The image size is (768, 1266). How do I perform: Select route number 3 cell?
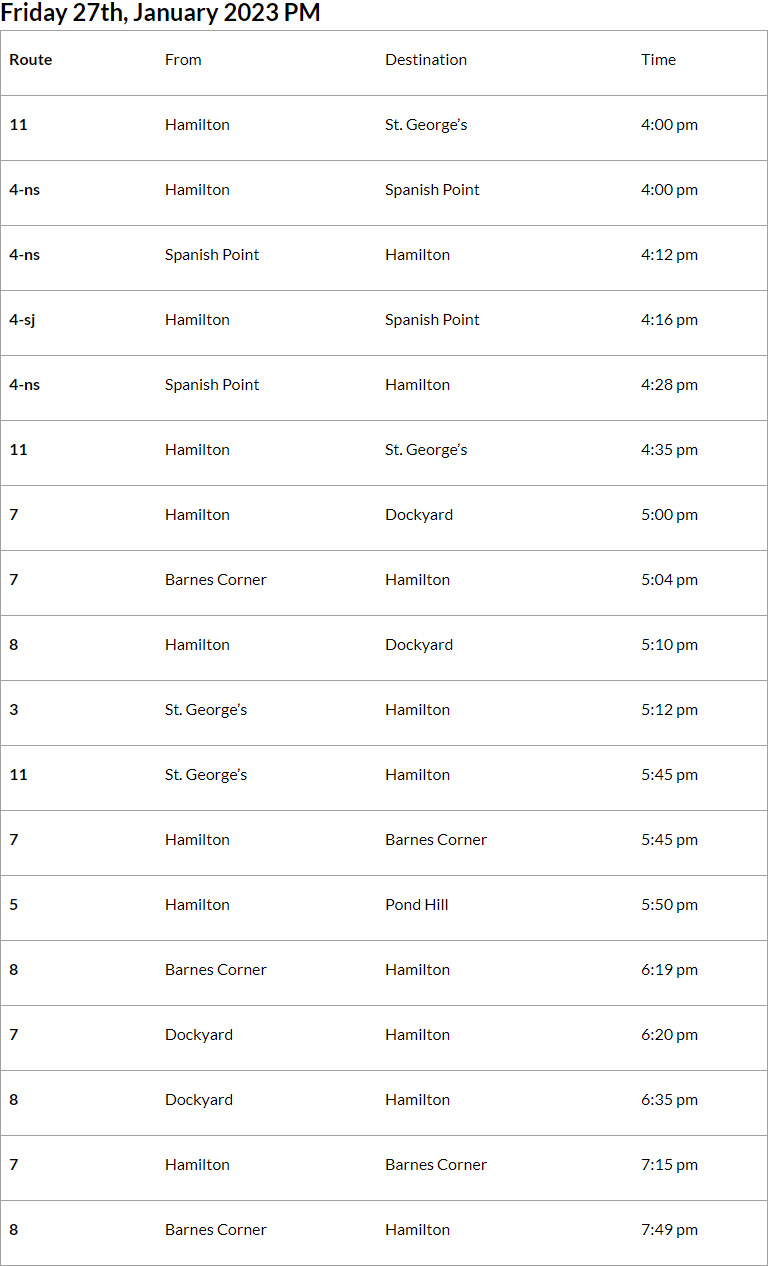14,710
